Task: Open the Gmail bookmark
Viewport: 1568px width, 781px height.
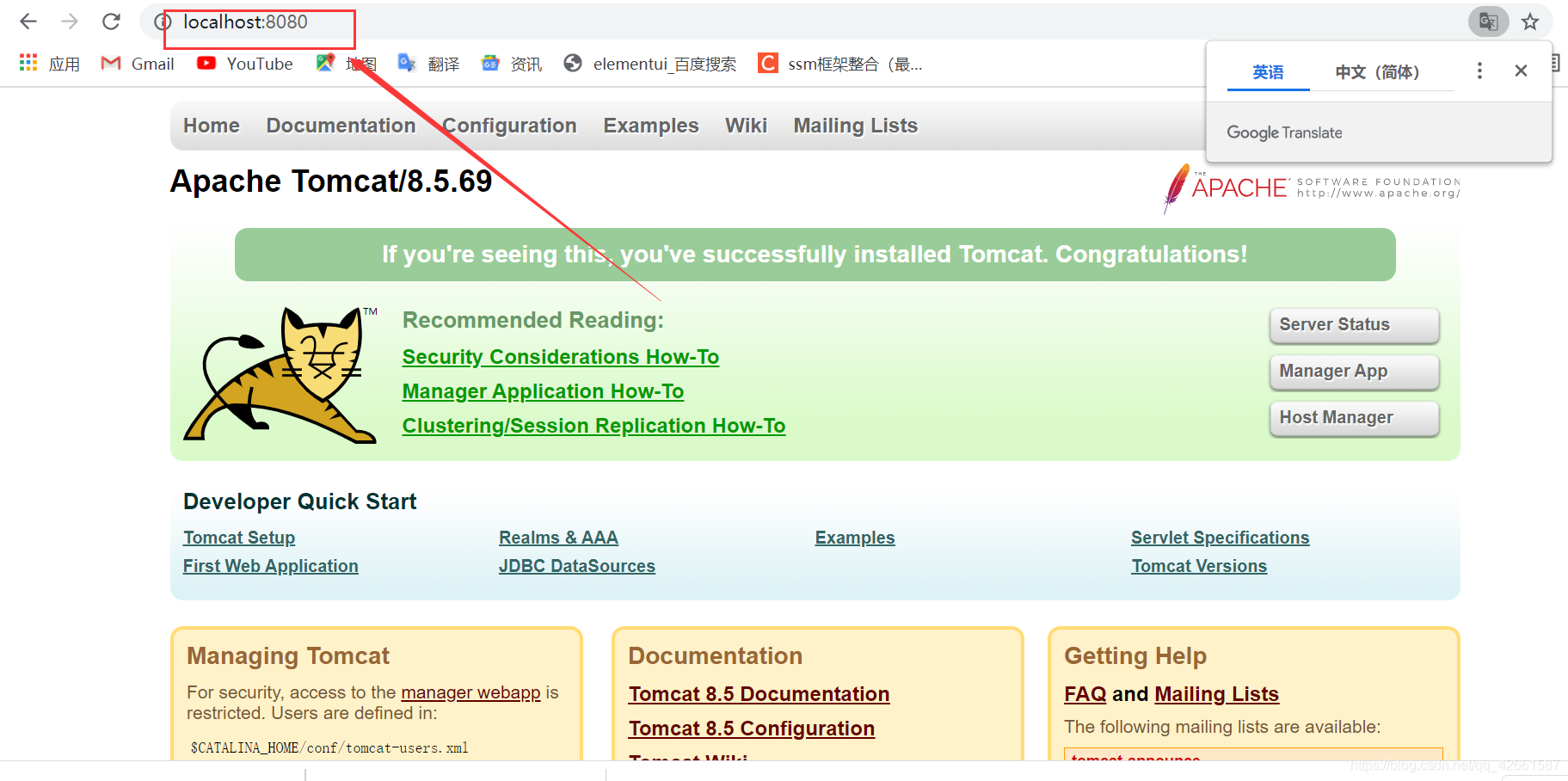Action: pos(138,64)
